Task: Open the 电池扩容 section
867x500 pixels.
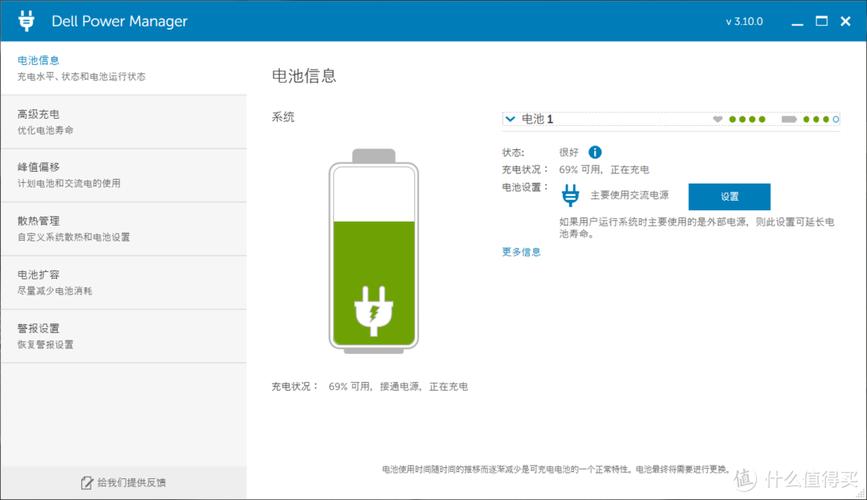Action: click(124, 283)
